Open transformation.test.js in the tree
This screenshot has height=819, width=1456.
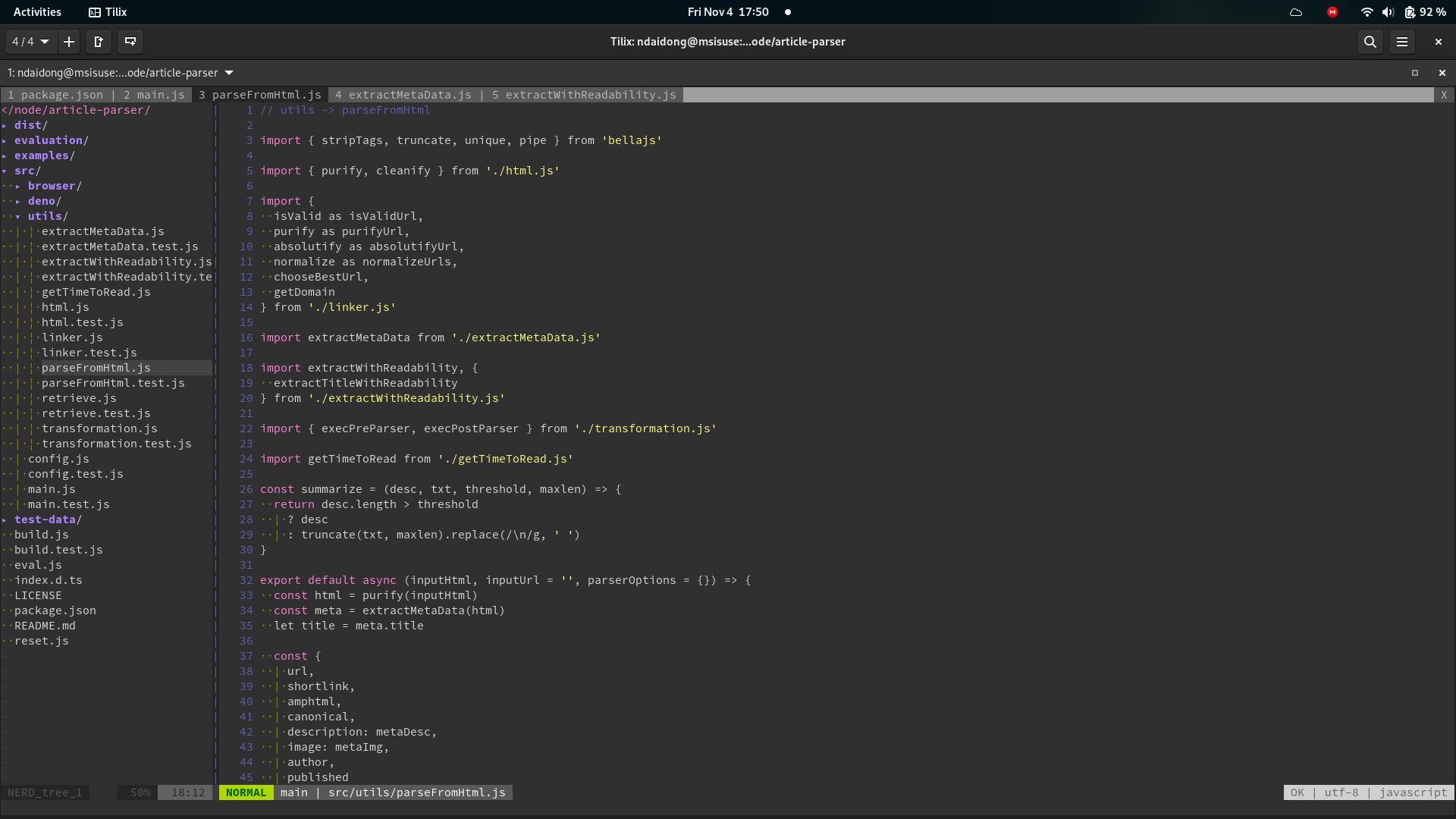117,444
